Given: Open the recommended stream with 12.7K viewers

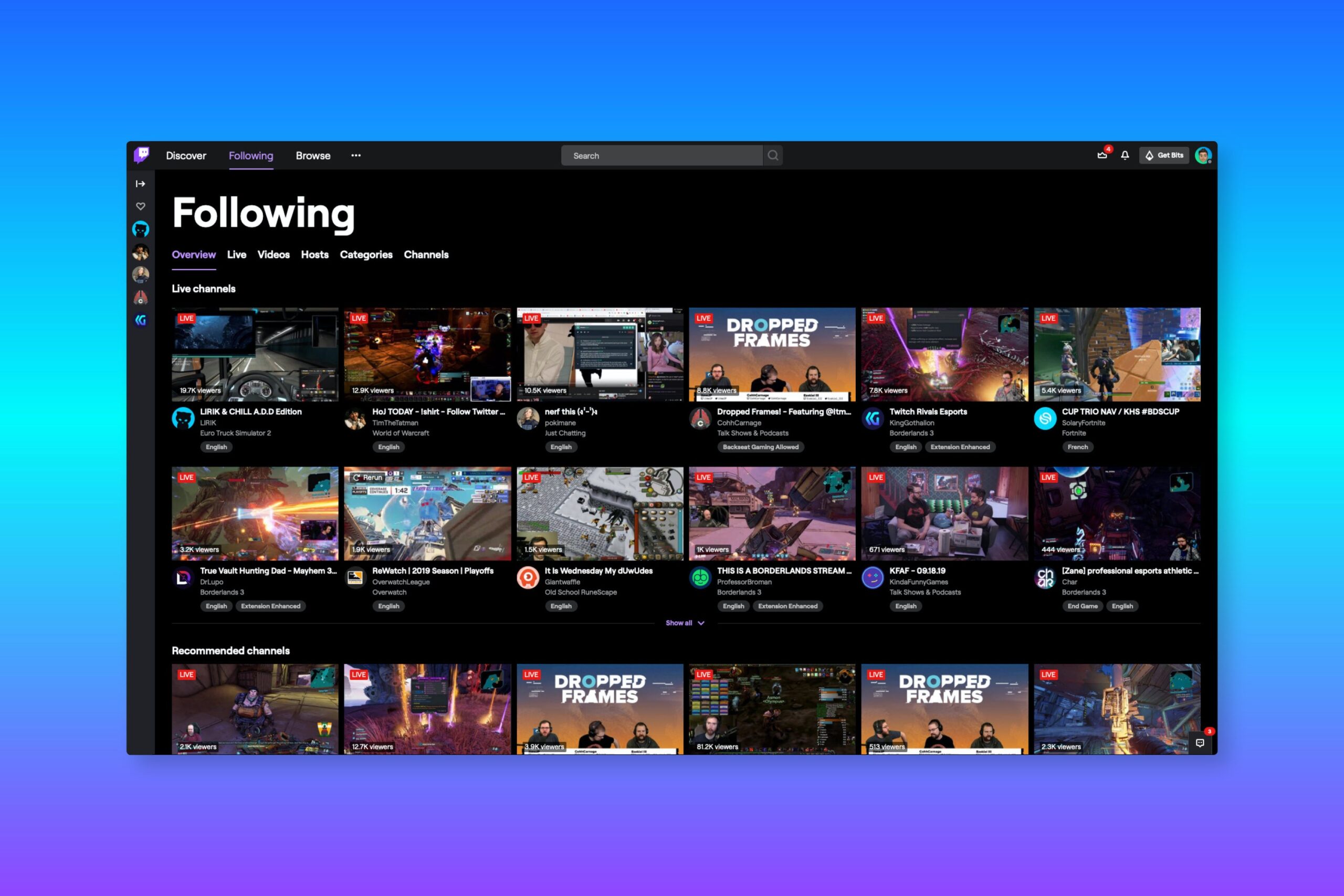Looking at the screenshot, I should (427, 709).
